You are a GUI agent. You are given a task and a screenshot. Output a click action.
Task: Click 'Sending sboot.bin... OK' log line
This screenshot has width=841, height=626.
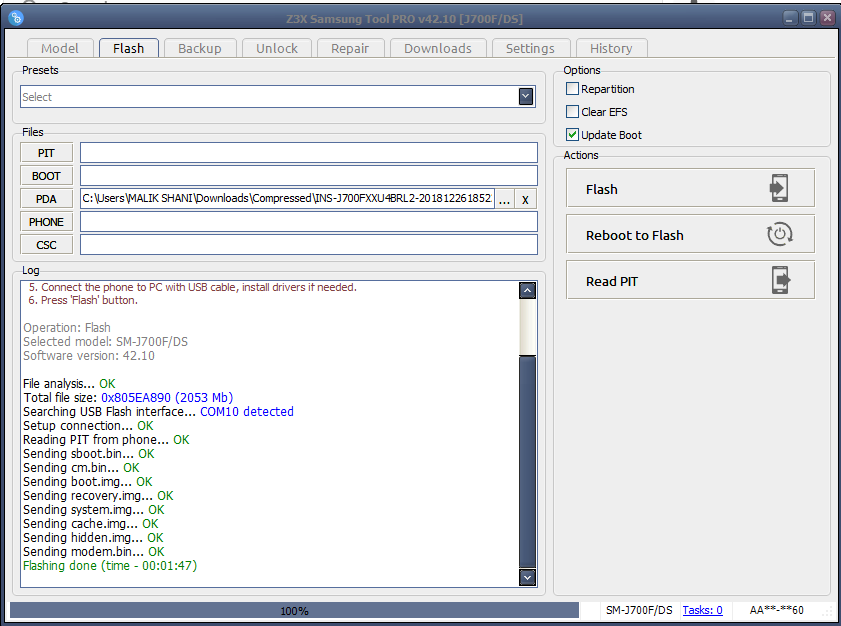tap(88, 454)
